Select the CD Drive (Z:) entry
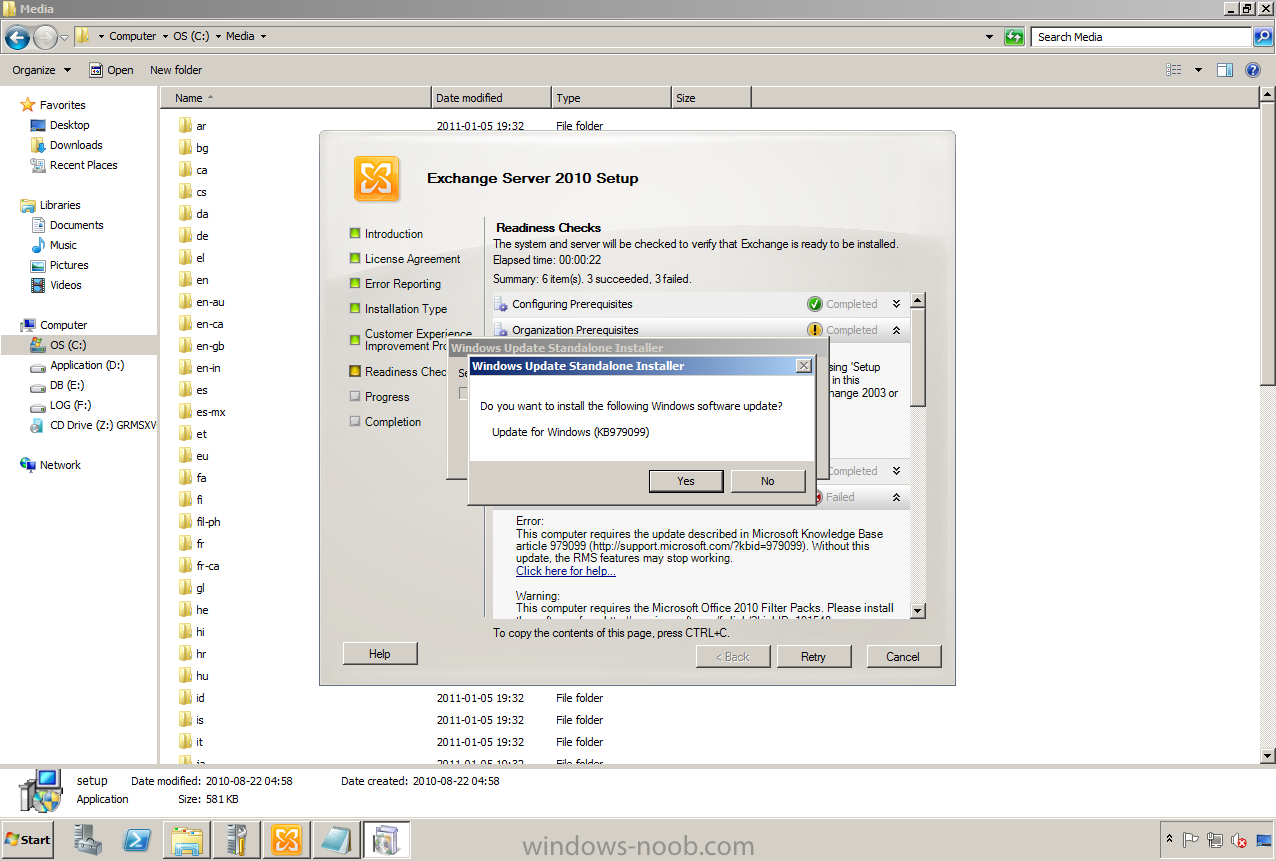 (x=103, y=425)
